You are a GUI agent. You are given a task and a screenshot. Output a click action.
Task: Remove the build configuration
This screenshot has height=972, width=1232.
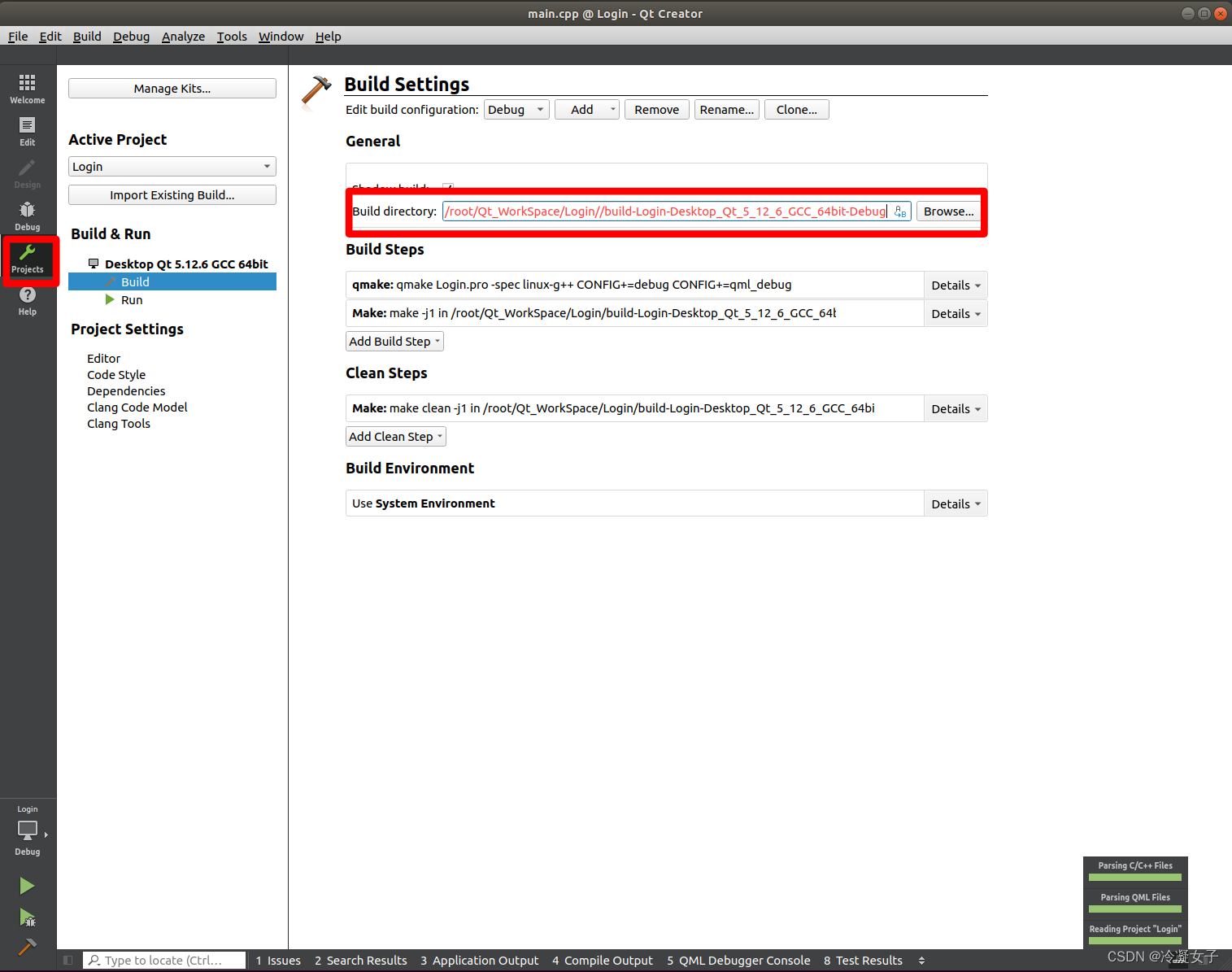point(657,110)
